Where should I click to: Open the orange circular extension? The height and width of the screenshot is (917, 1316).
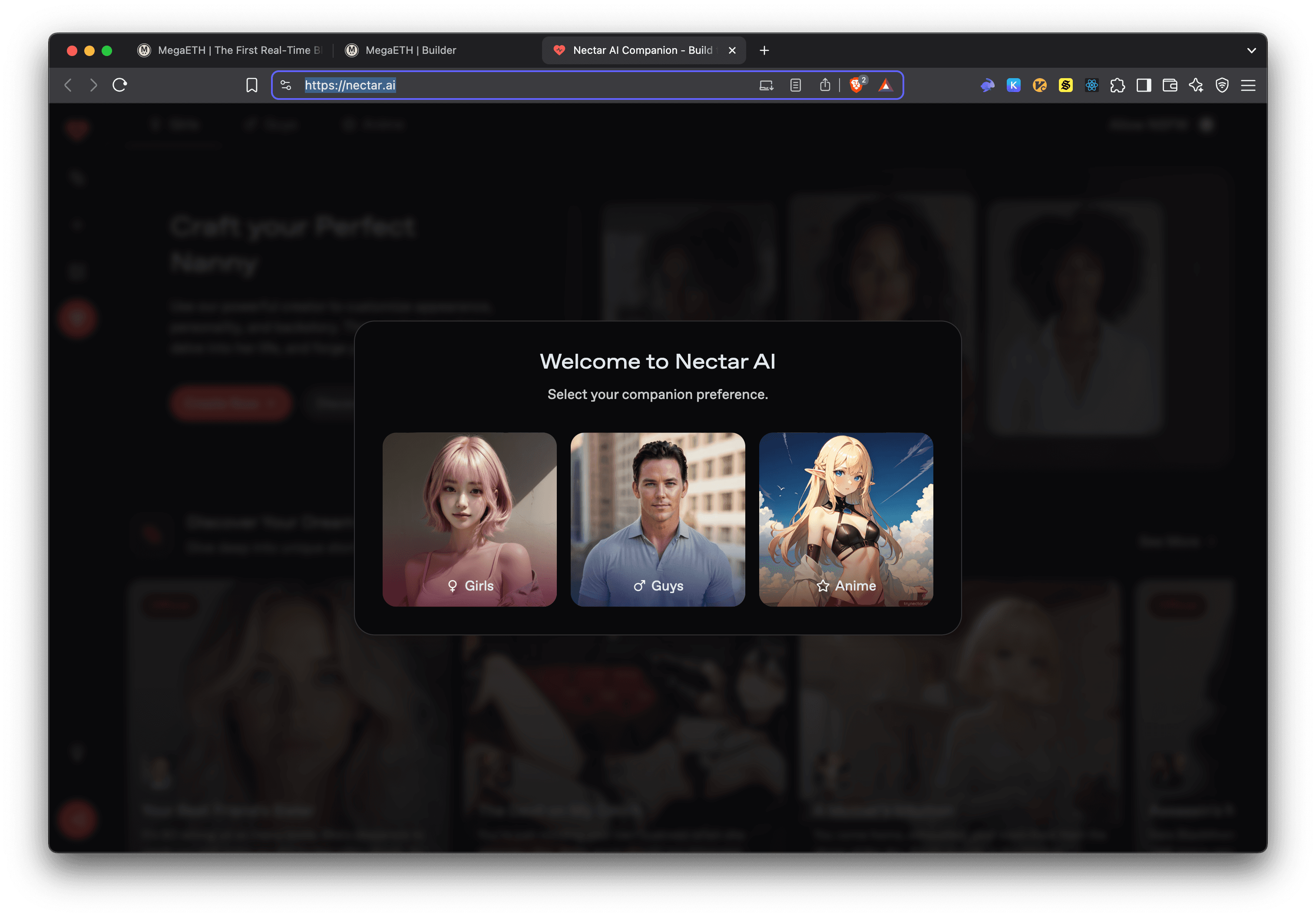pos(1040,86)
